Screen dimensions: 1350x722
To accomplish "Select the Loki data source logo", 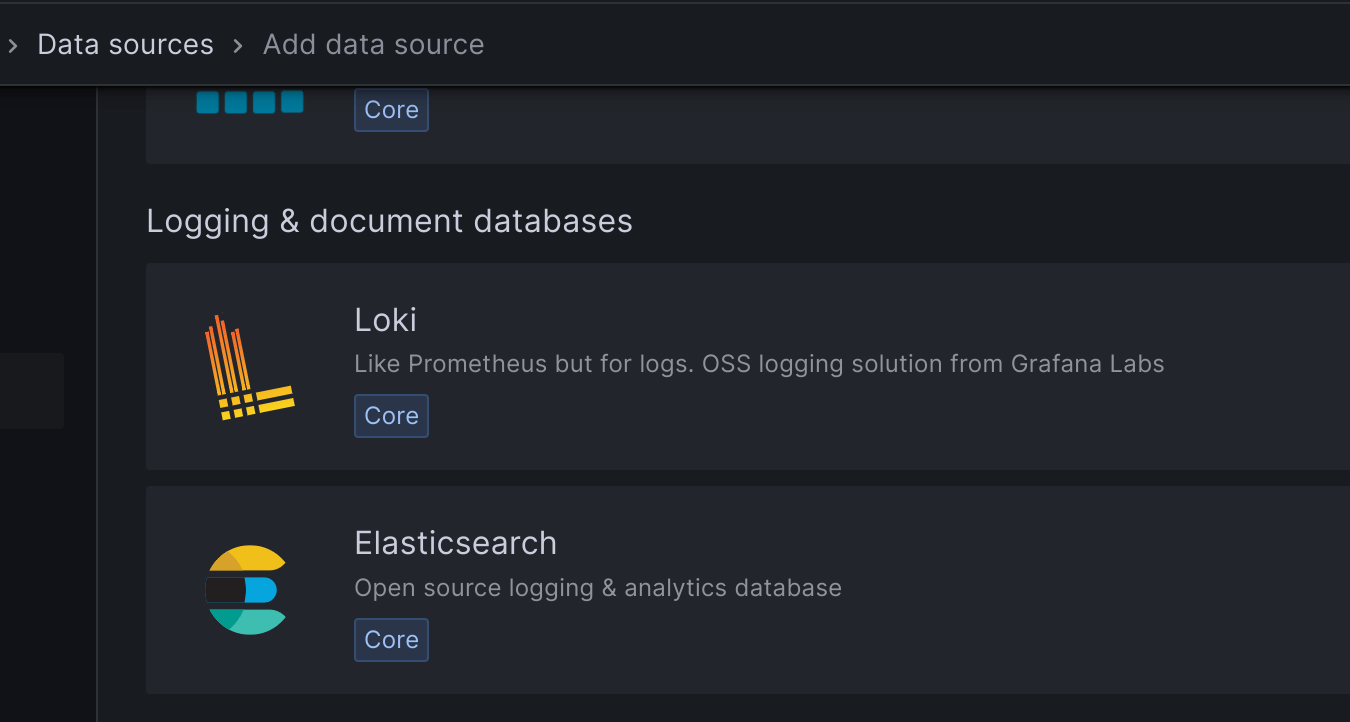I will click(247, 364).
